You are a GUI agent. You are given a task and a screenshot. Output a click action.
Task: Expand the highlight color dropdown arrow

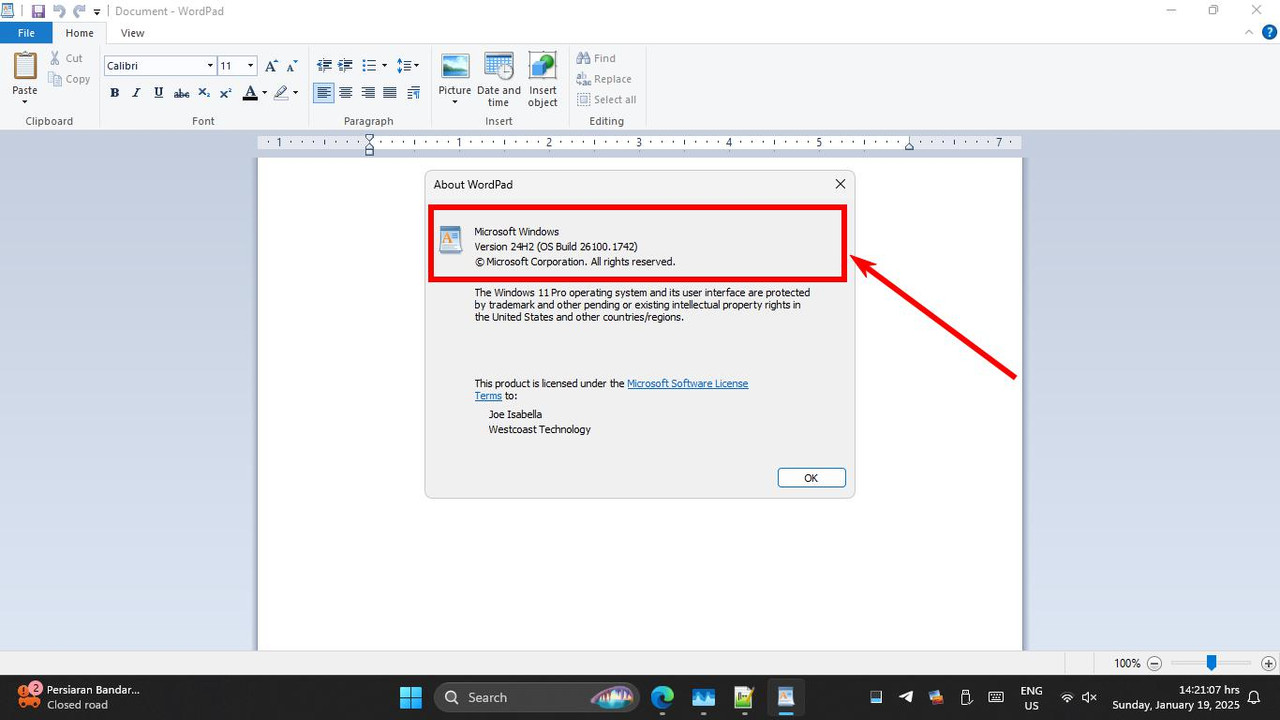295,93
